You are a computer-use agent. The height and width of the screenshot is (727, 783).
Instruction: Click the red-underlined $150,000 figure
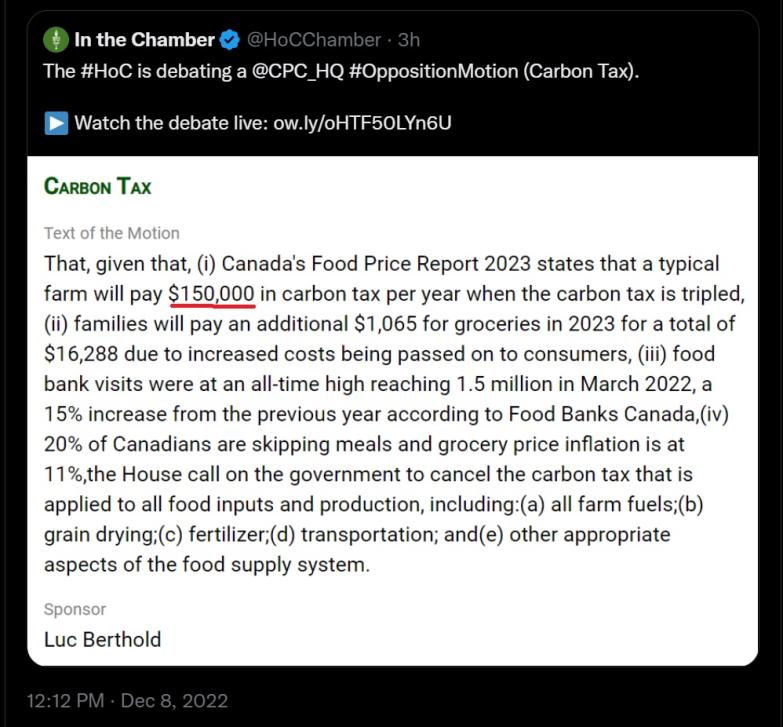point(213,294)
